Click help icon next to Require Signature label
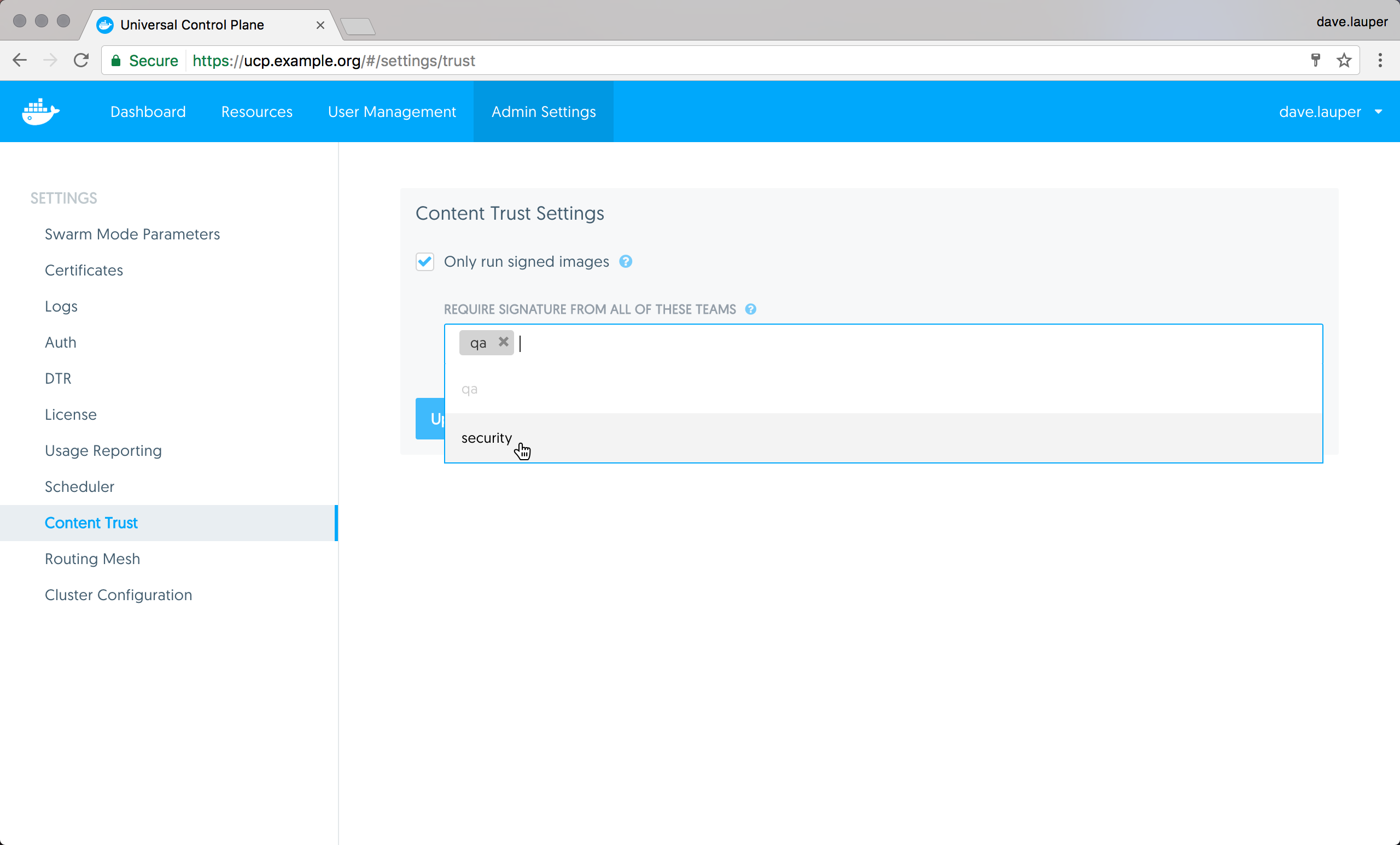 tap(750, 309)
